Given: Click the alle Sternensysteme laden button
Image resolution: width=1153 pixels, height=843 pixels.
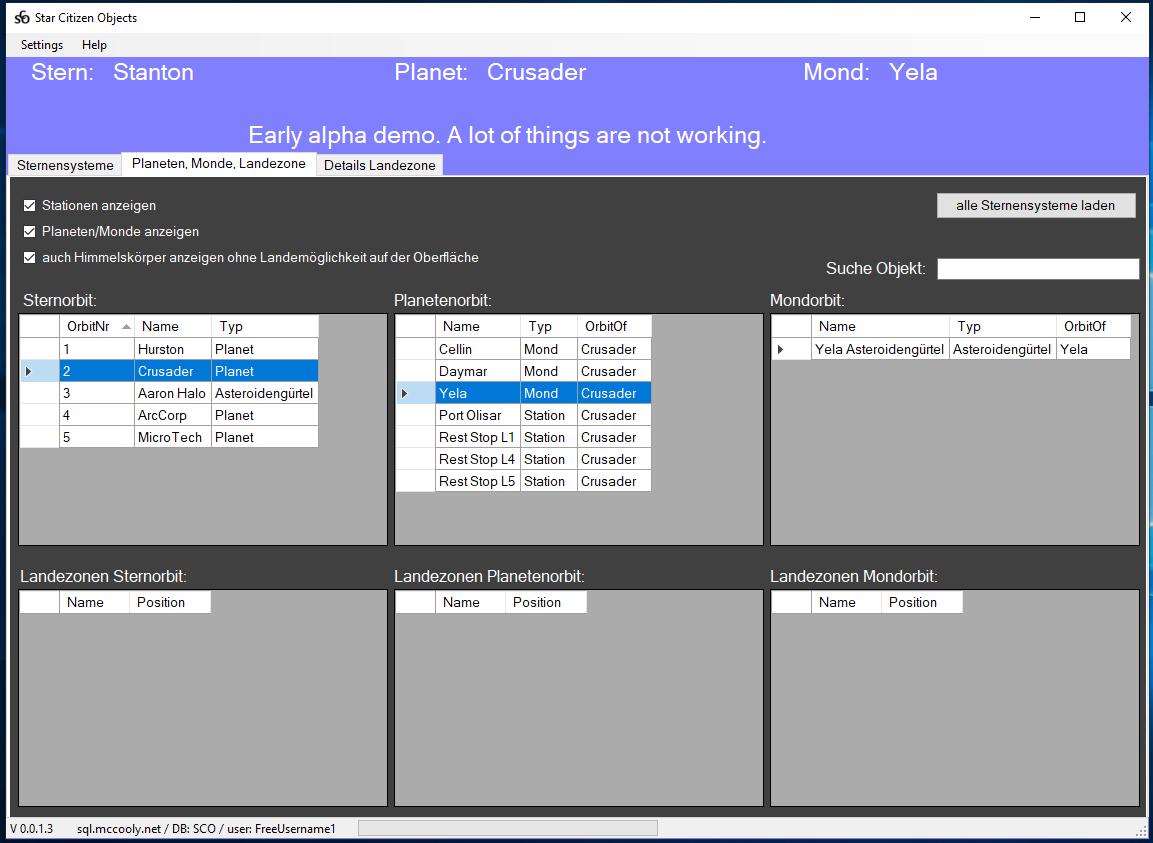Looking at the screenshot, I should 1035,205.
